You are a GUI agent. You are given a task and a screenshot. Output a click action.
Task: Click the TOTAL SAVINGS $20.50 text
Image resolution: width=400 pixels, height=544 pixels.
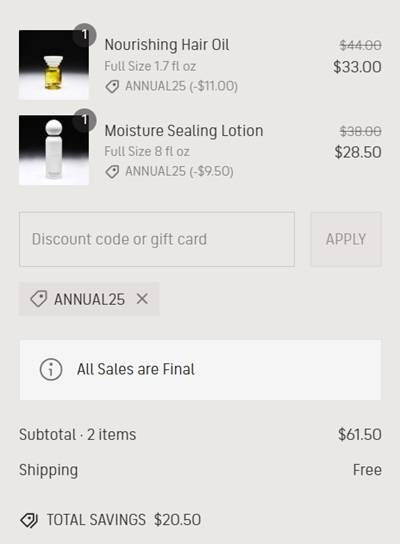point(124,520)
